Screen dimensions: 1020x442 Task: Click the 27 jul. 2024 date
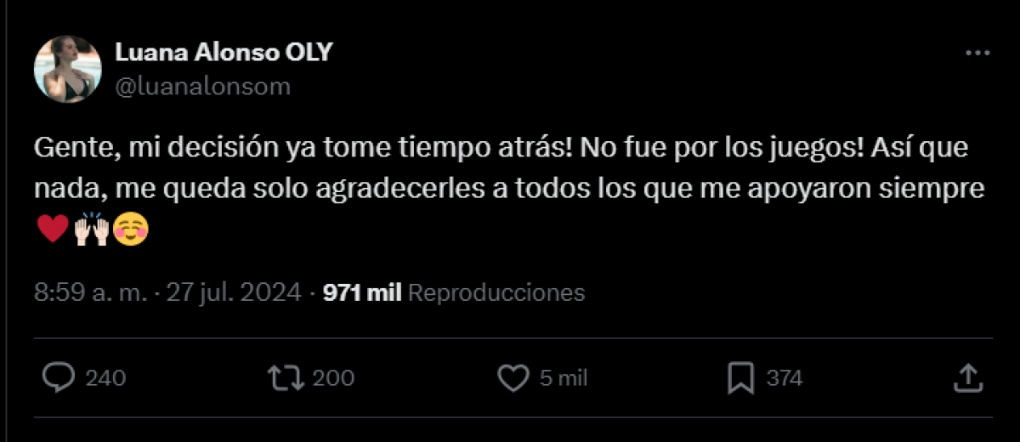click(x=235, y=293)
